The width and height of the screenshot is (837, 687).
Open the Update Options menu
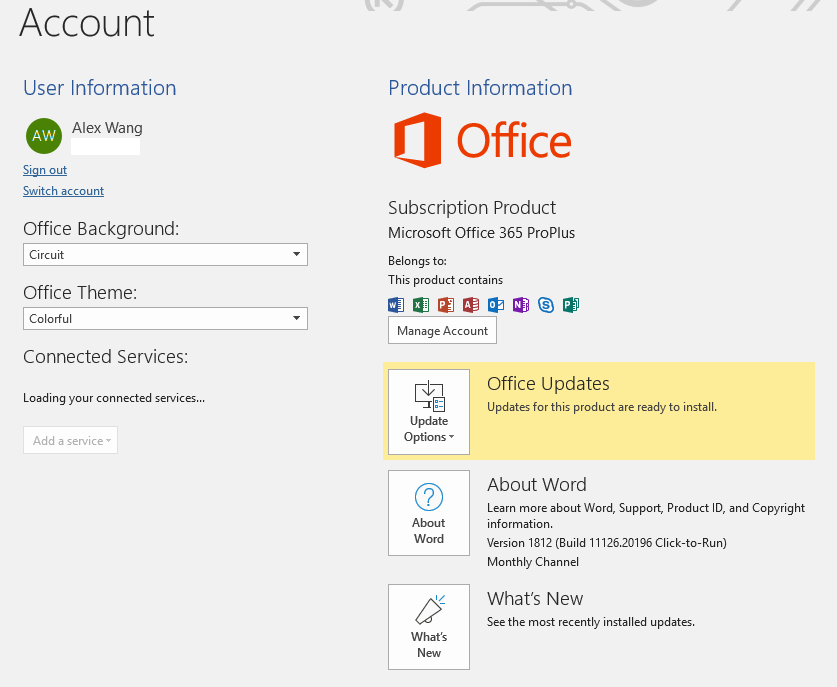pos(429,412)
